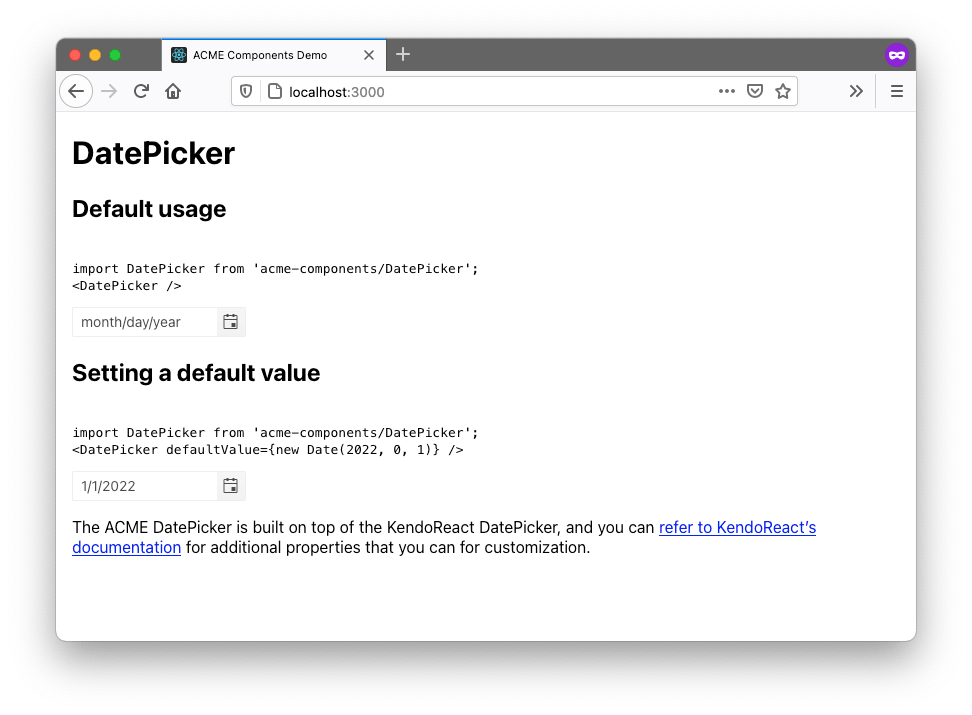972x715 pixels.
Task: Click the page info document icon
Action: 275,92
